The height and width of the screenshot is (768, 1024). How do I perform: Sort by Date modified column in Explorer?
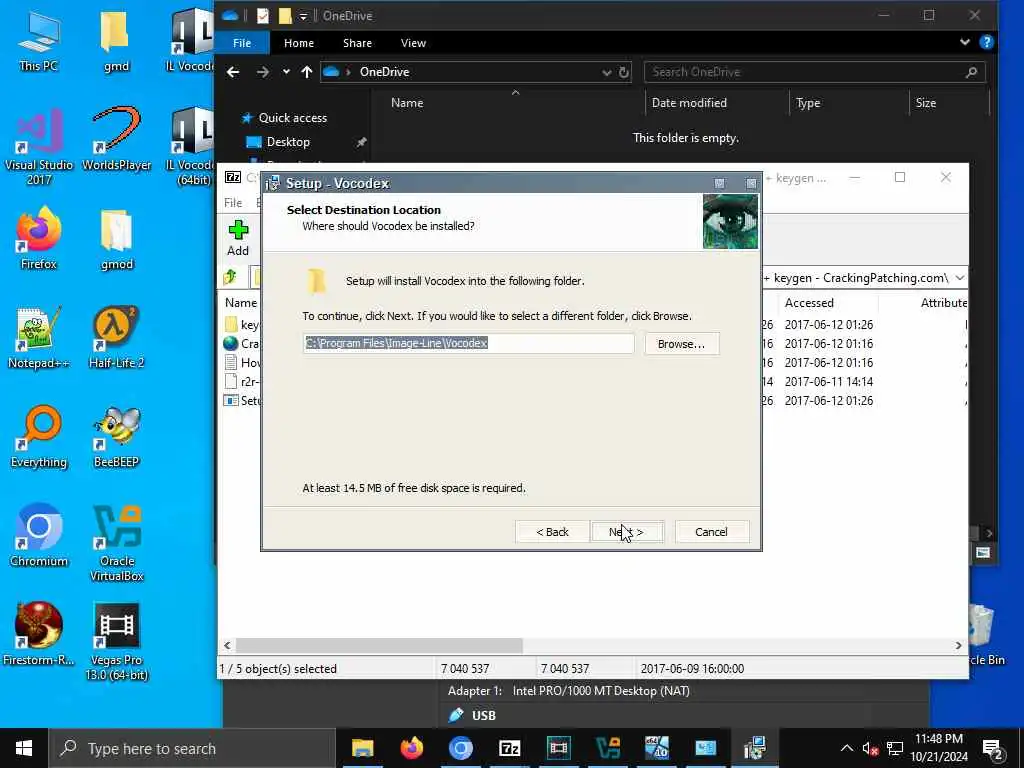point(689,103)
